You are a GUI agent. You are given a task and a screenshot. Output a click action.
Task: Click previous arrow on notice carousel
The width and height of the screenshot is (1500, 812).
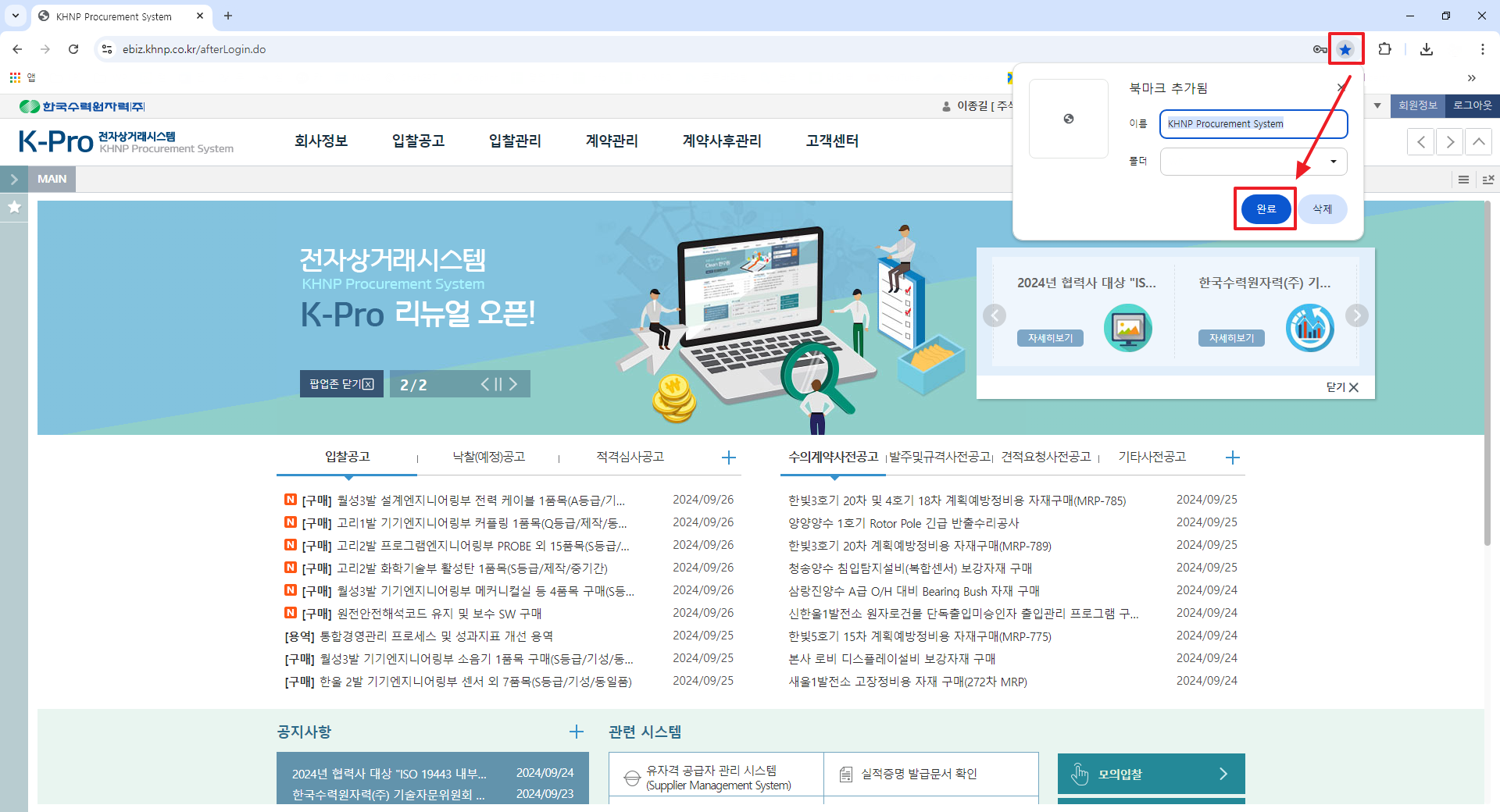(x=995, y=315)
